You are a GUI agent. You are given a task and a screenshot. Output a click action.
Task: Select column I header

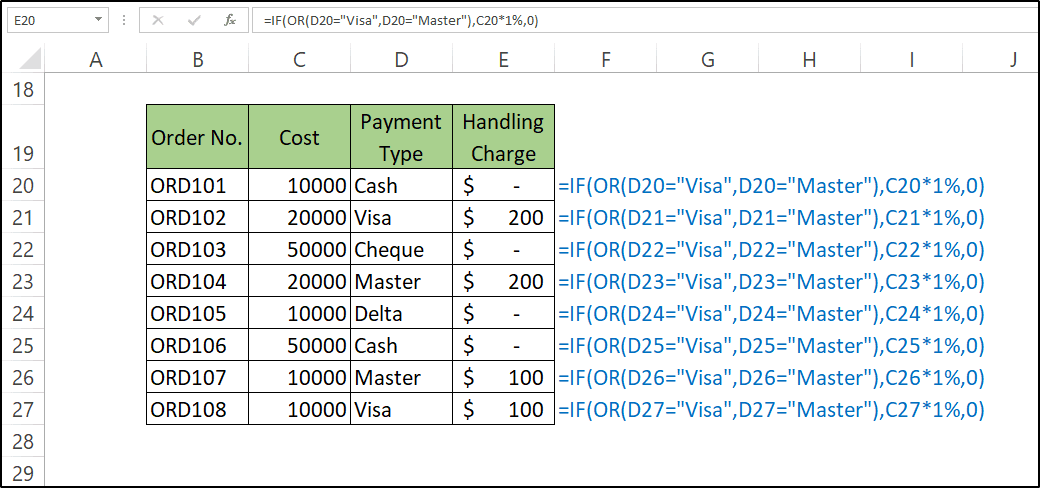(911, 60)
